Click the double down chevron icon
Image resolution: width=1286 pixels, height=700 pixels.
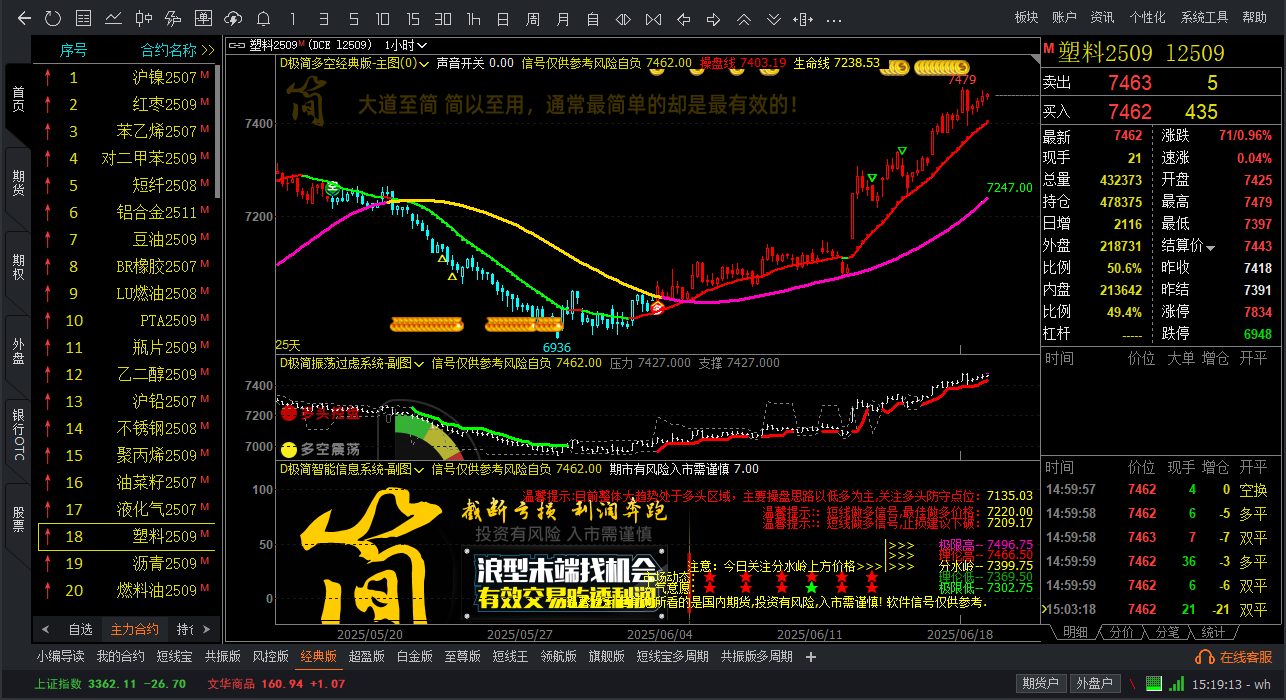(x=774, y=18)
